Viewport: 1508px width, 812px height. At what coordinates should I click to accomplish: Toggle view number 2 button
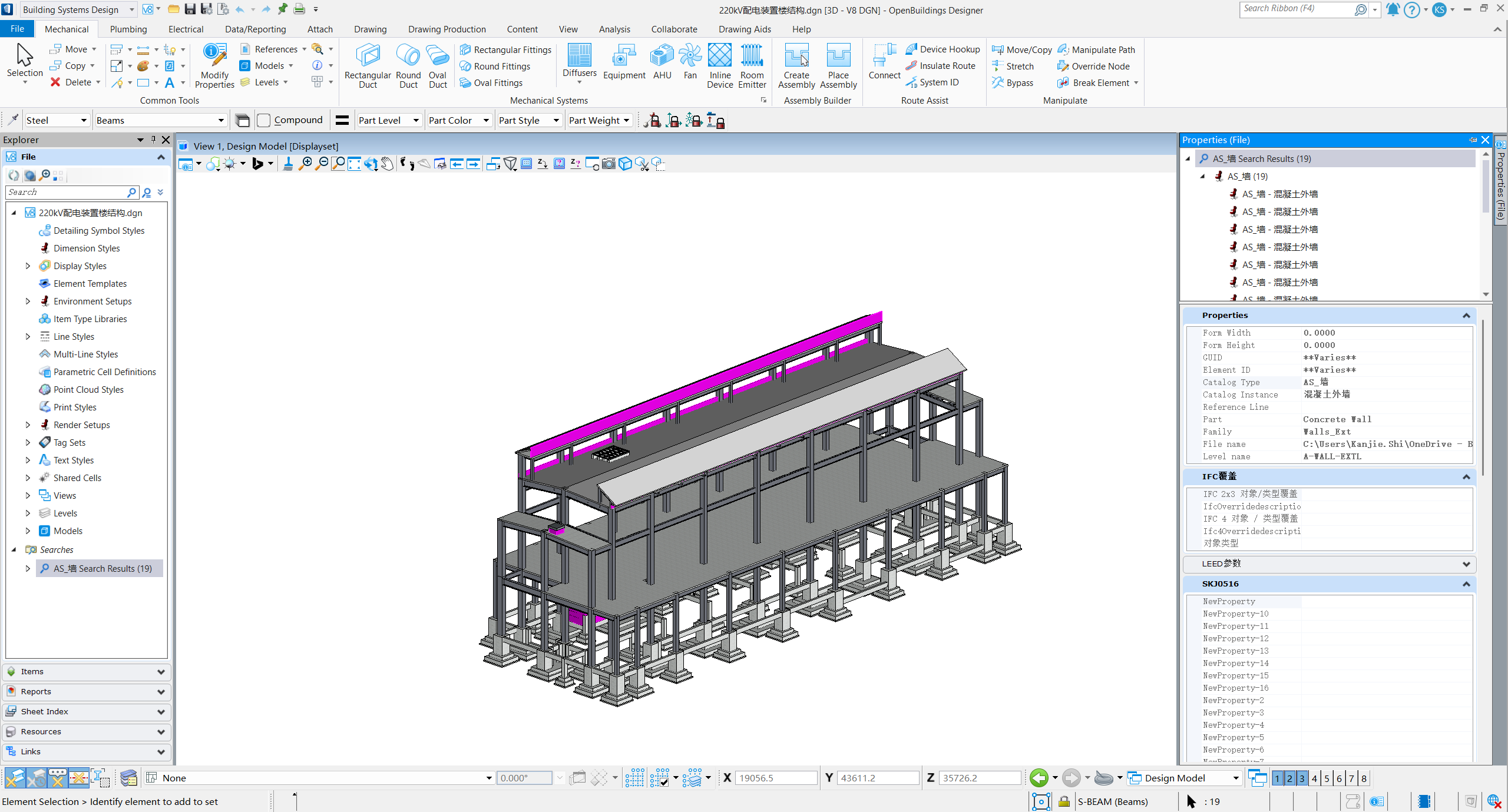click(1289, 778)
